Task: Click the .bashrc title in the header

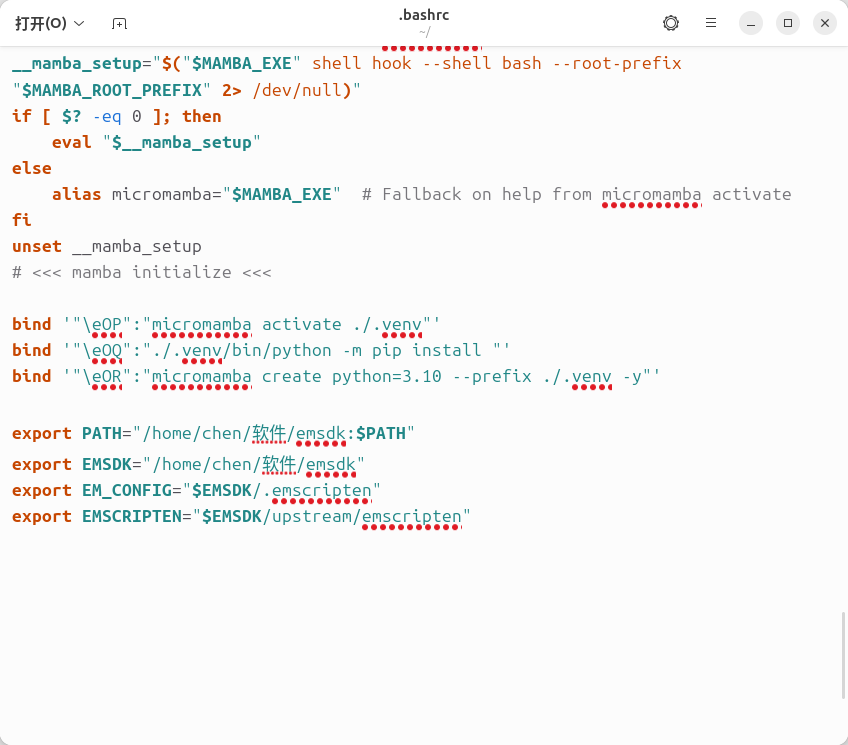Action: 424,15
